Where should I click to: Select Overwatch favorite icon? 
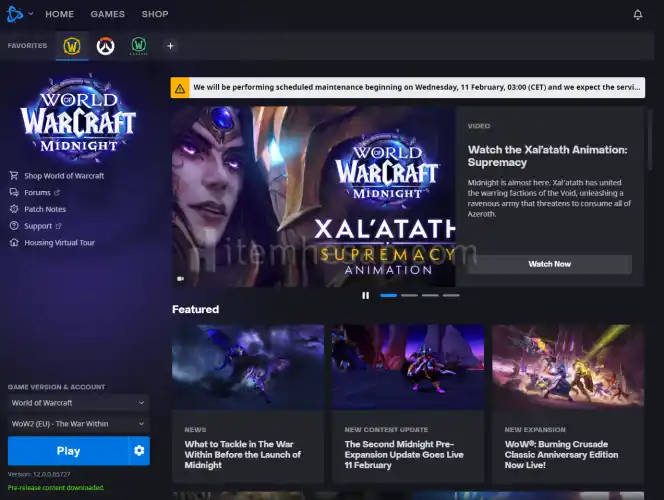click(105, 46)
